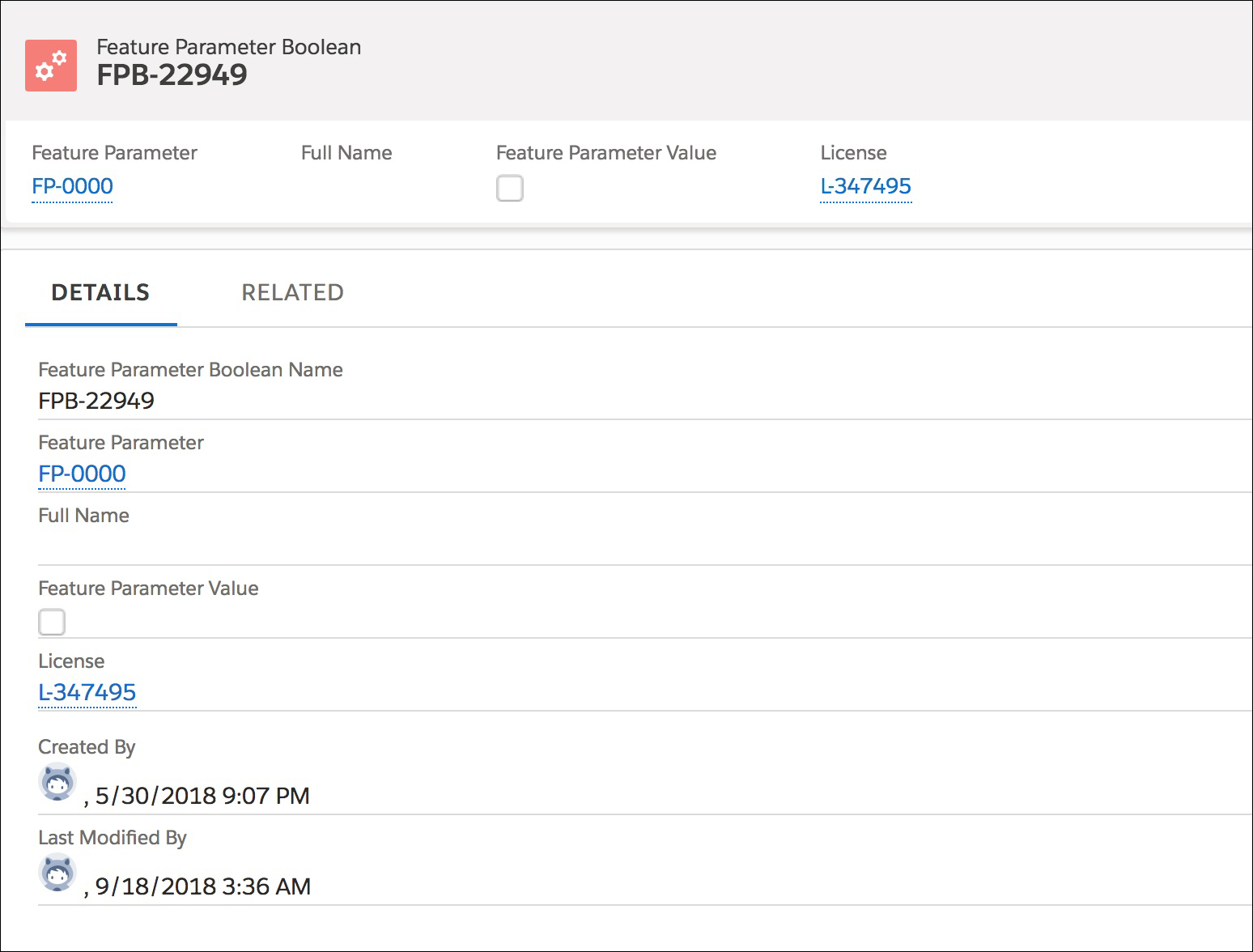Click the License label in header panel

pyautogui.click(x=854, y=153)
